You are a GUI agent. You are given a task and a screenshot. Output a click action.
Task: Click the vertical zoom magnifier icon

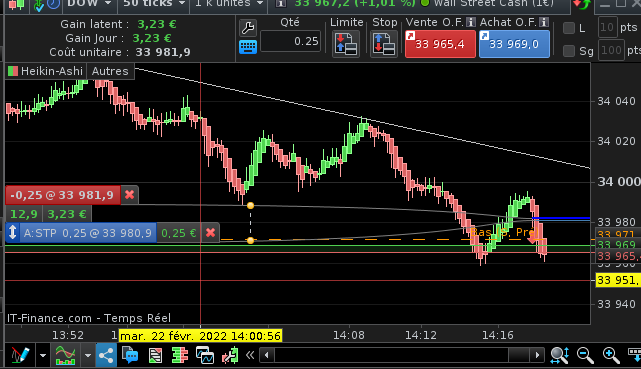coord(560,355)
